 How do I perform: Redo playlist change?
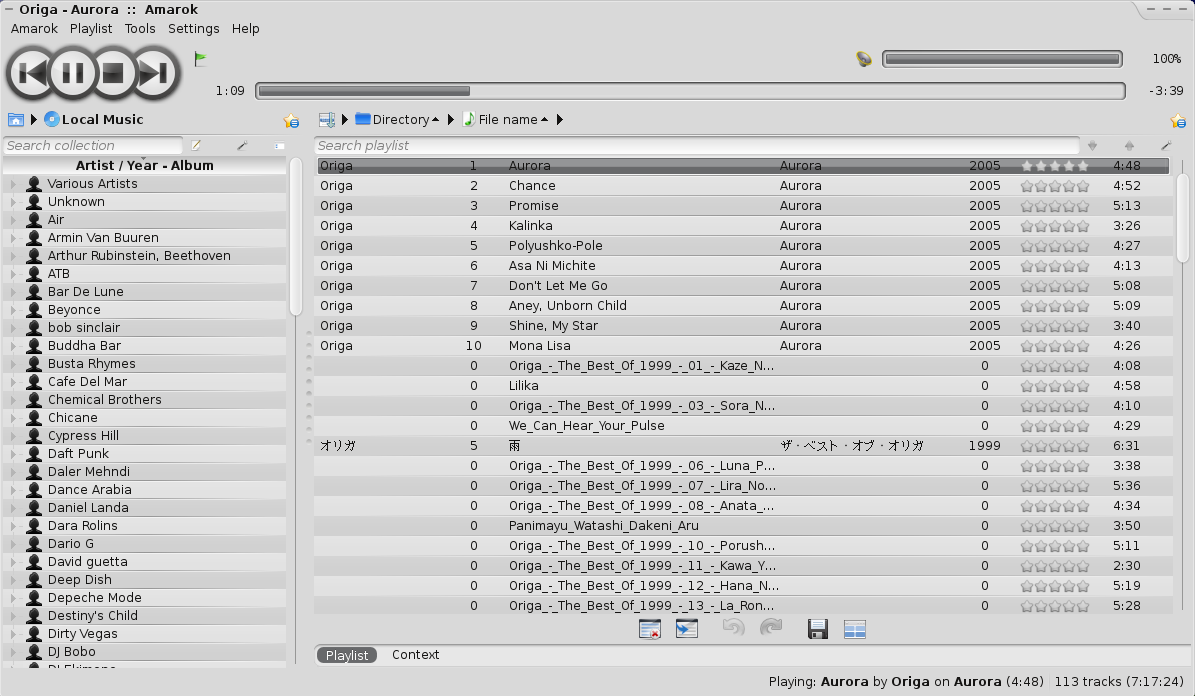pos(771,628)
